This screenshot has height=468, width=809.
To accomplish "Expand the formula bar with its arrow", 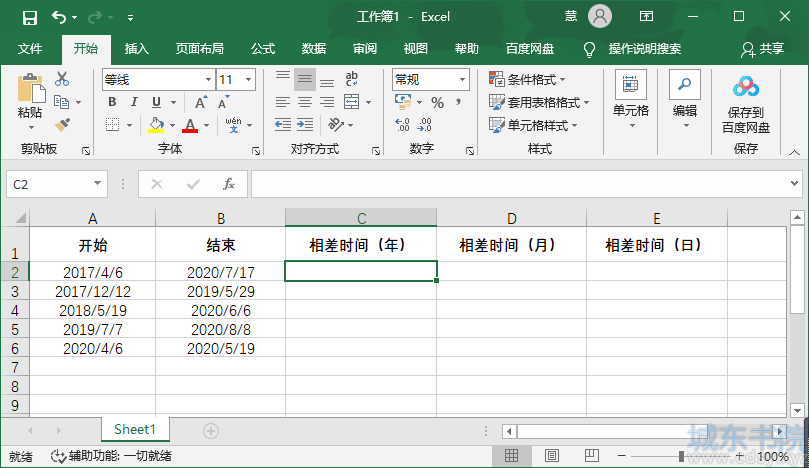I will 794,183.
